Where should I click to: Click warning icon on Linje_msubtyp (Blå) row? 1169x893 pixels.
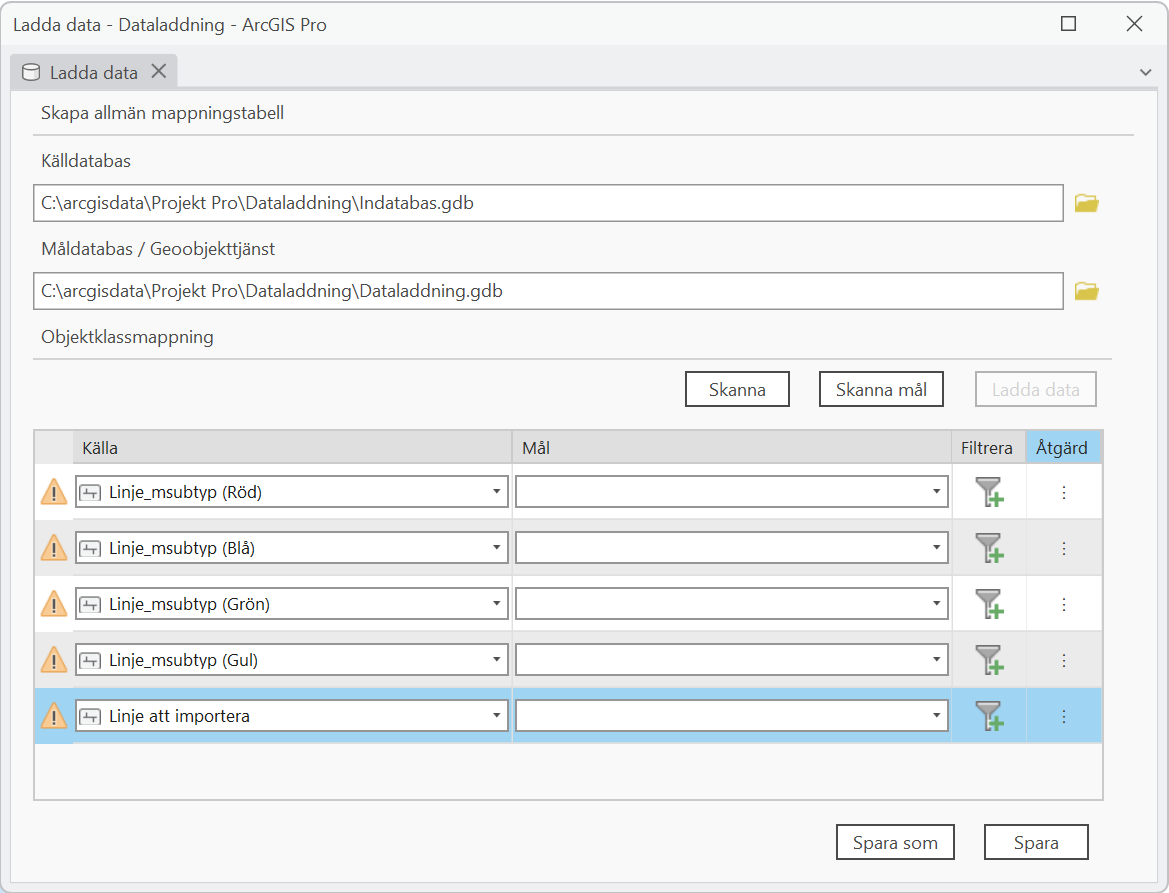click(54, 548)
